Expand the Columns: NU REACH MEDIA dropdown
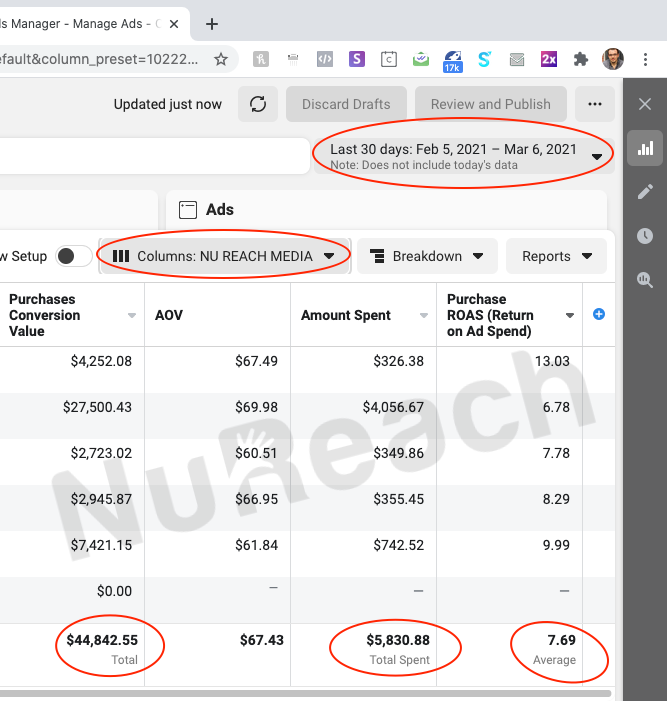Viewport: 667px width, 701px height. click(x=225, y=256)
